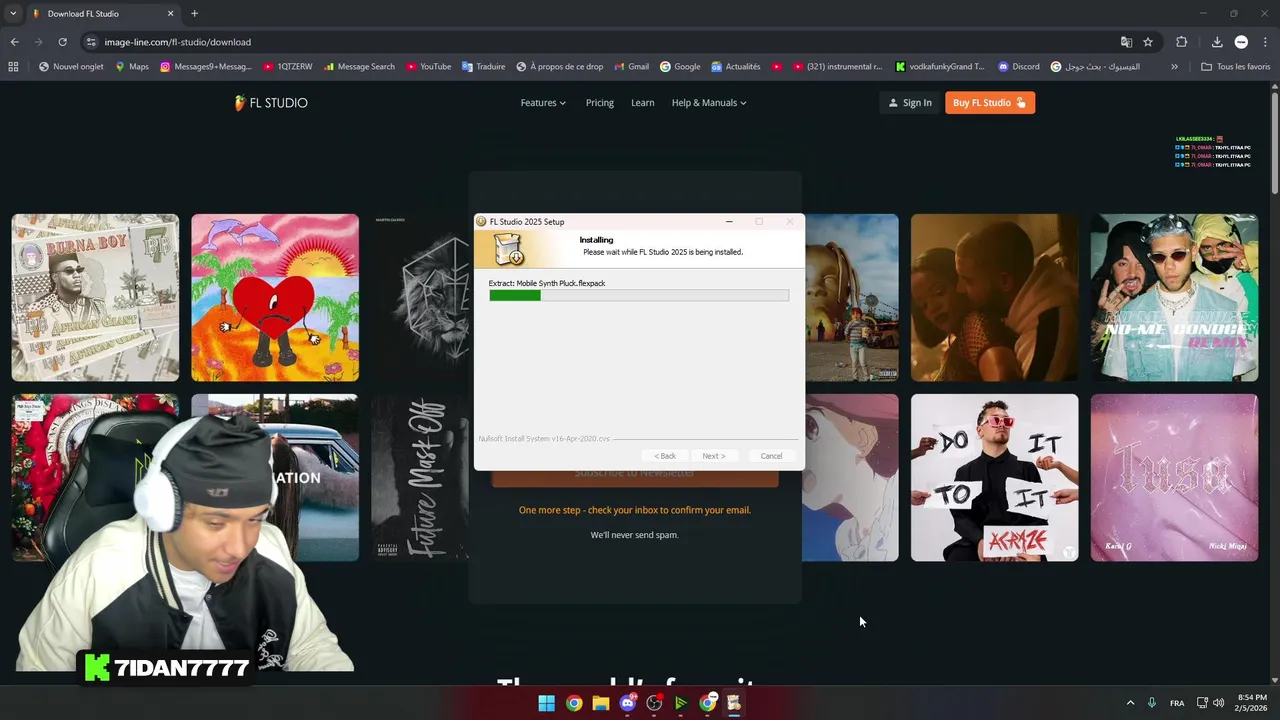Open a new browser tab with the plus button
The image size is (1280, 720).
point(194,13)
